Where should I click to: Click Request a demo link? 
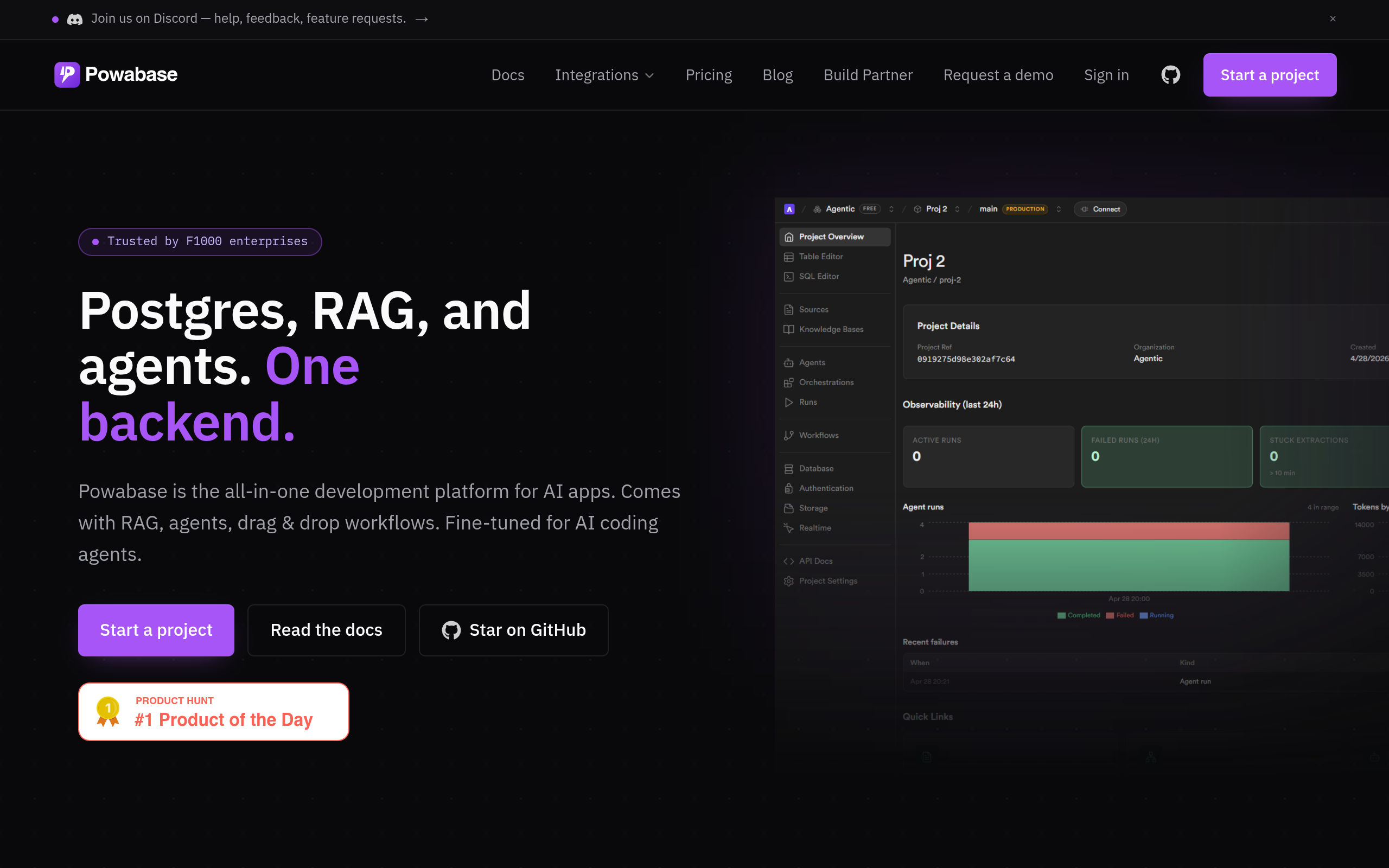(x=998, y=75)
